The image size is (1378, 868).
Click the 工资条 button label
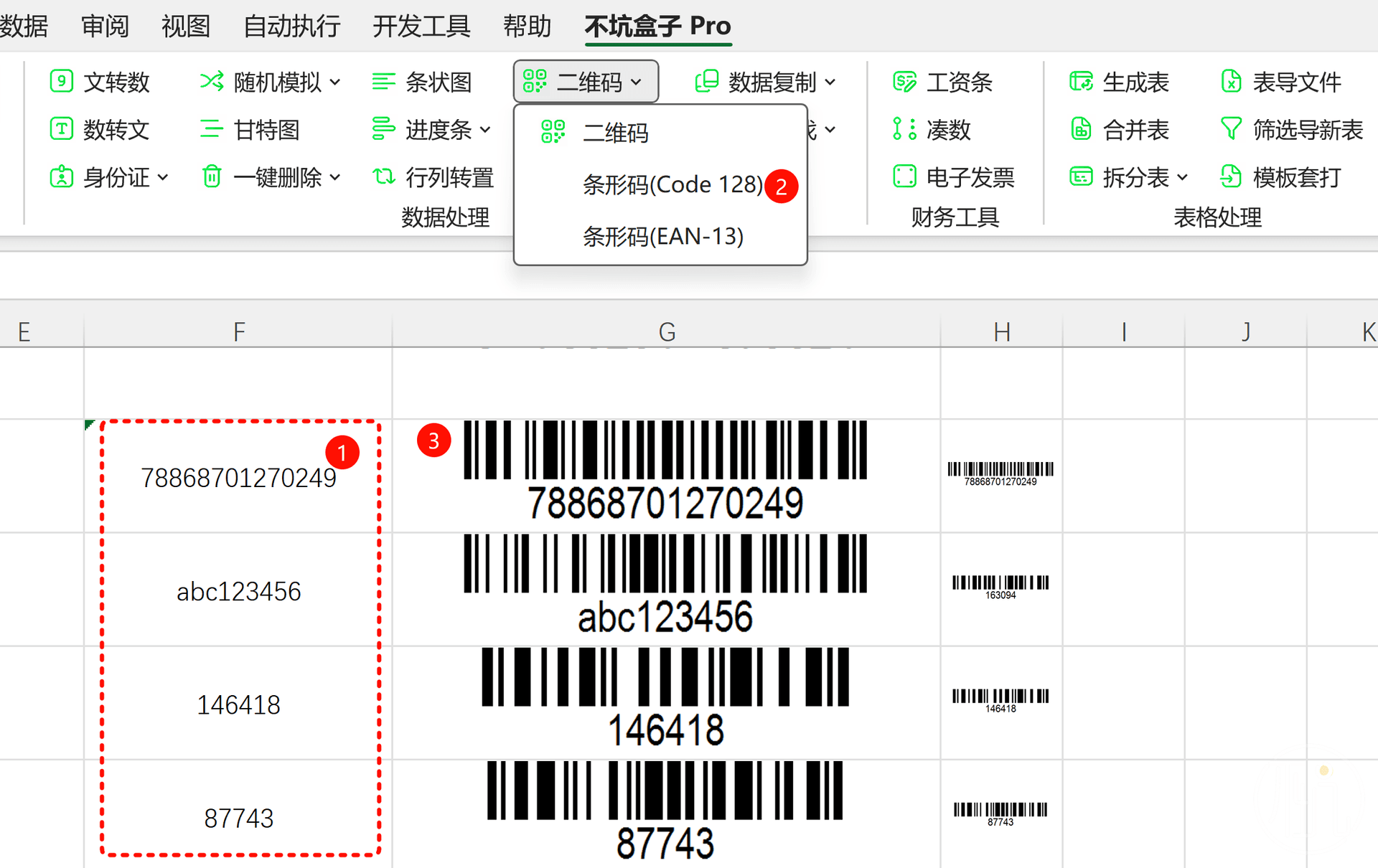[960, 82]
